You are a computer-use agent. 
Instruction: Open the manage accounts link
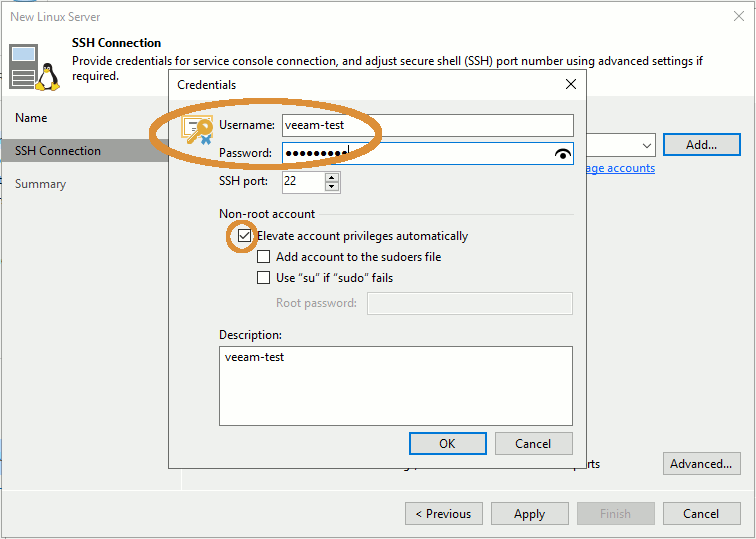click(x=620, y=168)
